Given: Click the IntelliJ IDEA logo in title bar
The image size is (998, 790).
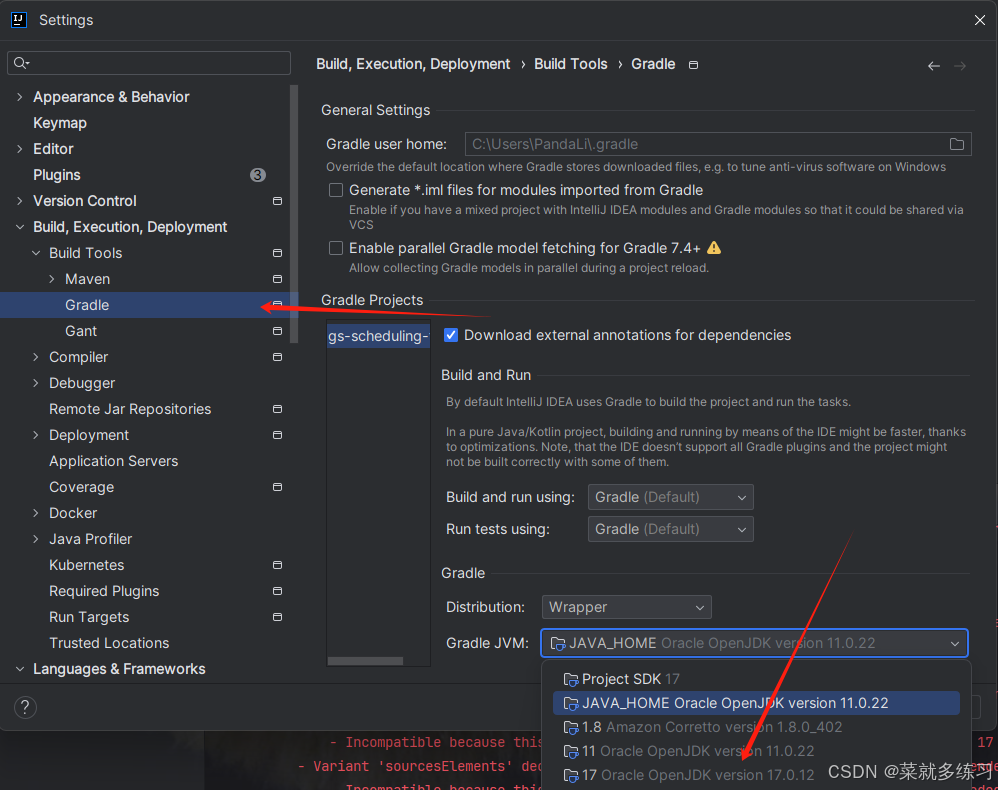Looking at the screenshot, I should point(19,20).
